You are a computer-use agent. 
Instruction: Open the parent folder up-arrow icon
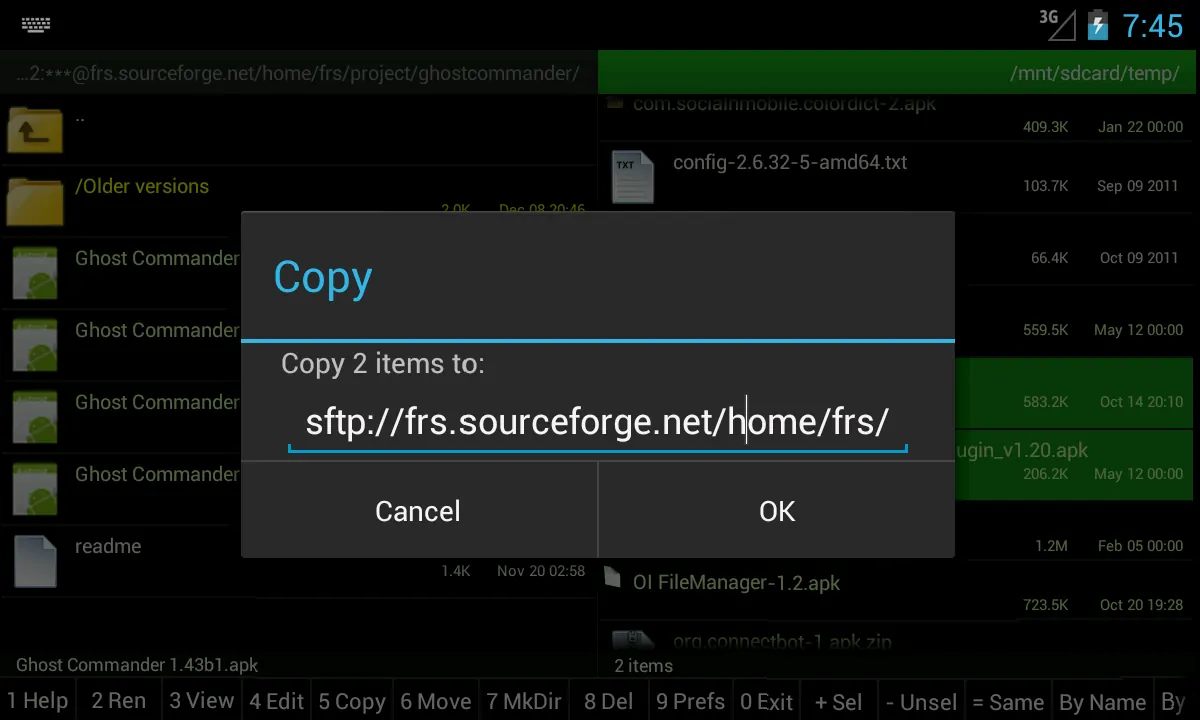[x=35, y=129]
